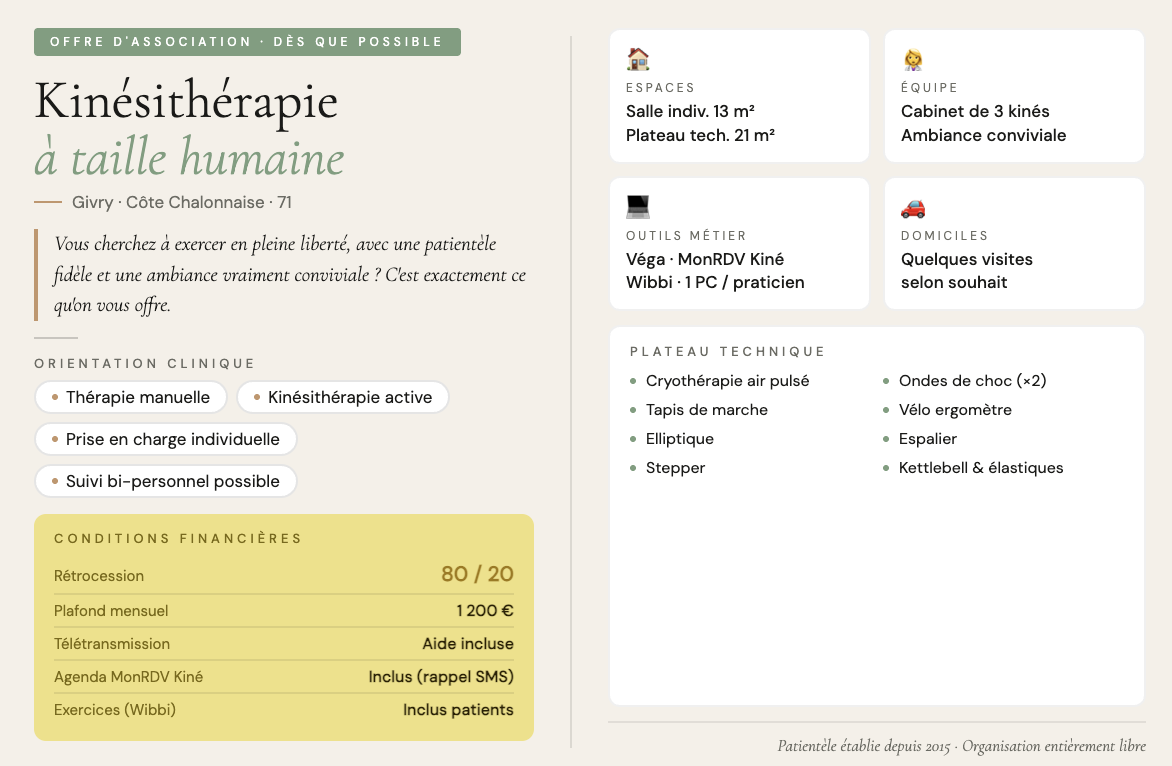Image resolution: width=1172 pixels, height=766 pixels.
Task: Click the laptop icon above Outils métier
Action: click(x=638, y=207)
